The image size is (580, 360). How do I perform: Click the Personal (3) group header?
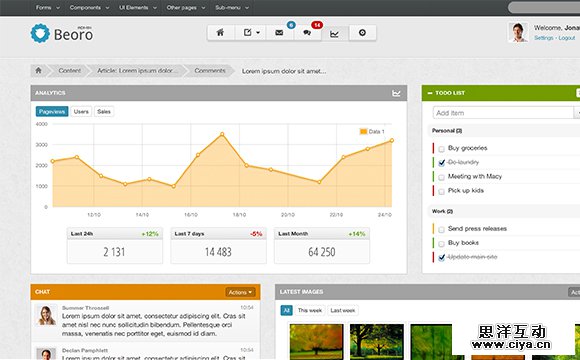pyautogui.click(x=447, y=131)
